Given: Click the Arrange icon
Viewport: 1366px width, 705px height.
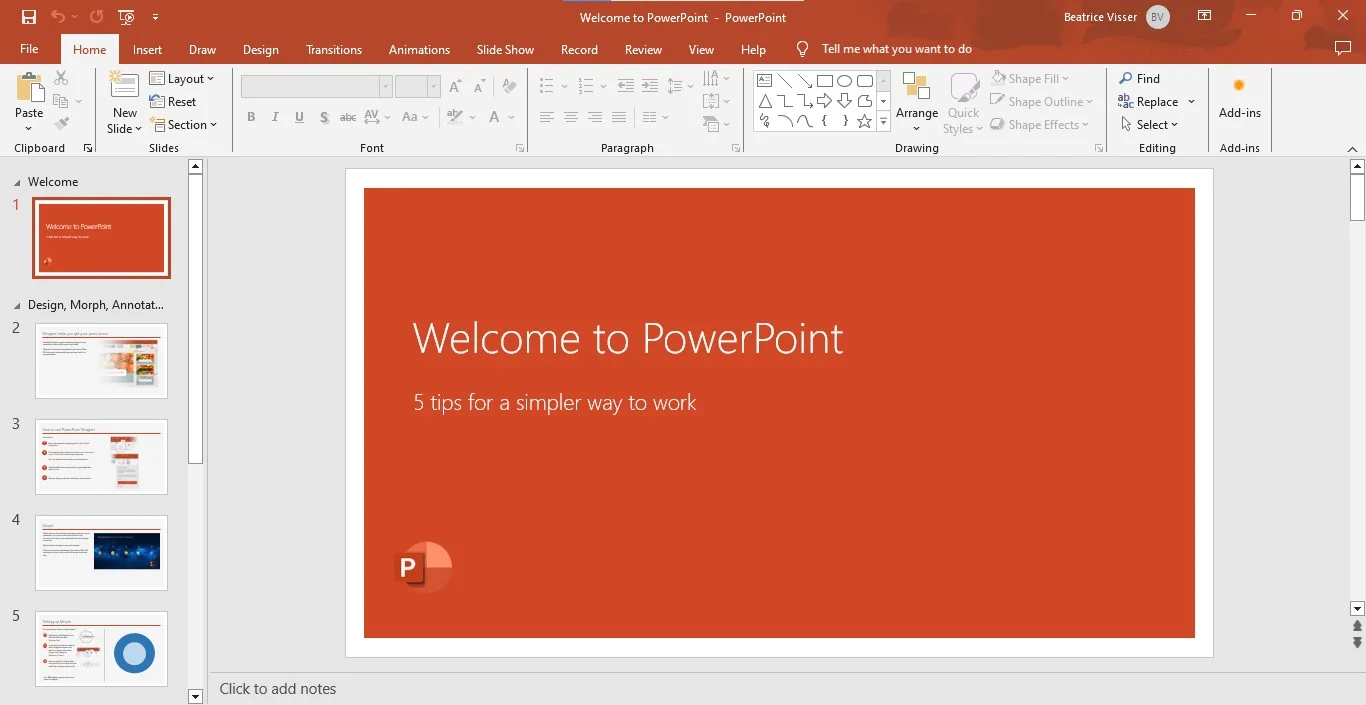Looking at the screenshot, I should (916, 87).
